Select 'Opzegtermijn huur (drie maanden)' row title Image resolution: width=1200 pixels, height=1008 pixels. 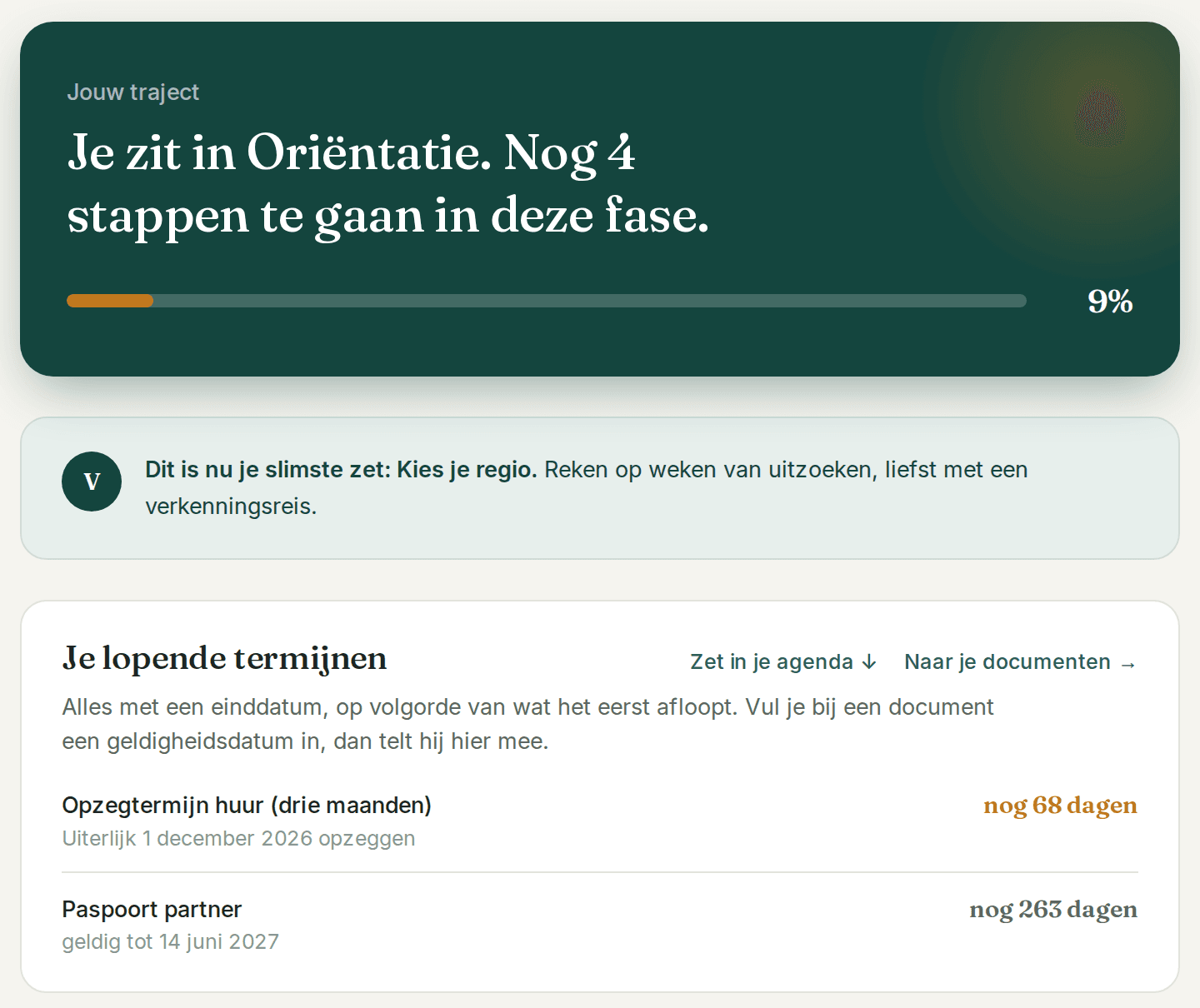pos(247,806)
